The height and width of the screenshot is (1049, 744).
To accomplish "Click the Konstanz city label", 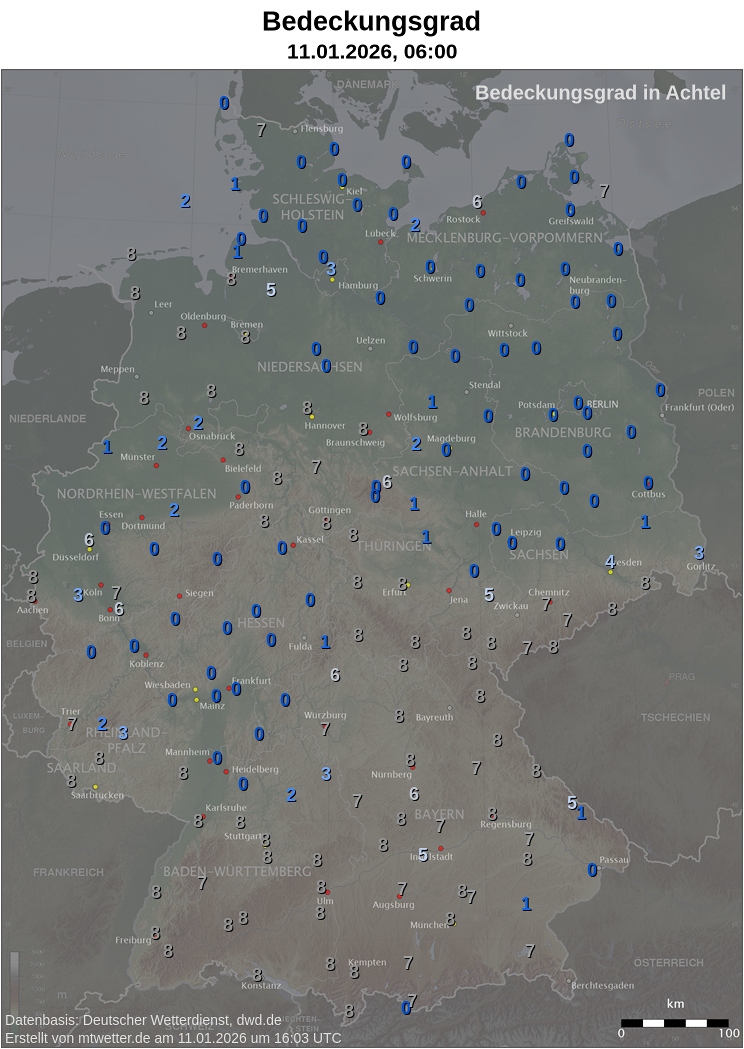I will coord(261,985).
